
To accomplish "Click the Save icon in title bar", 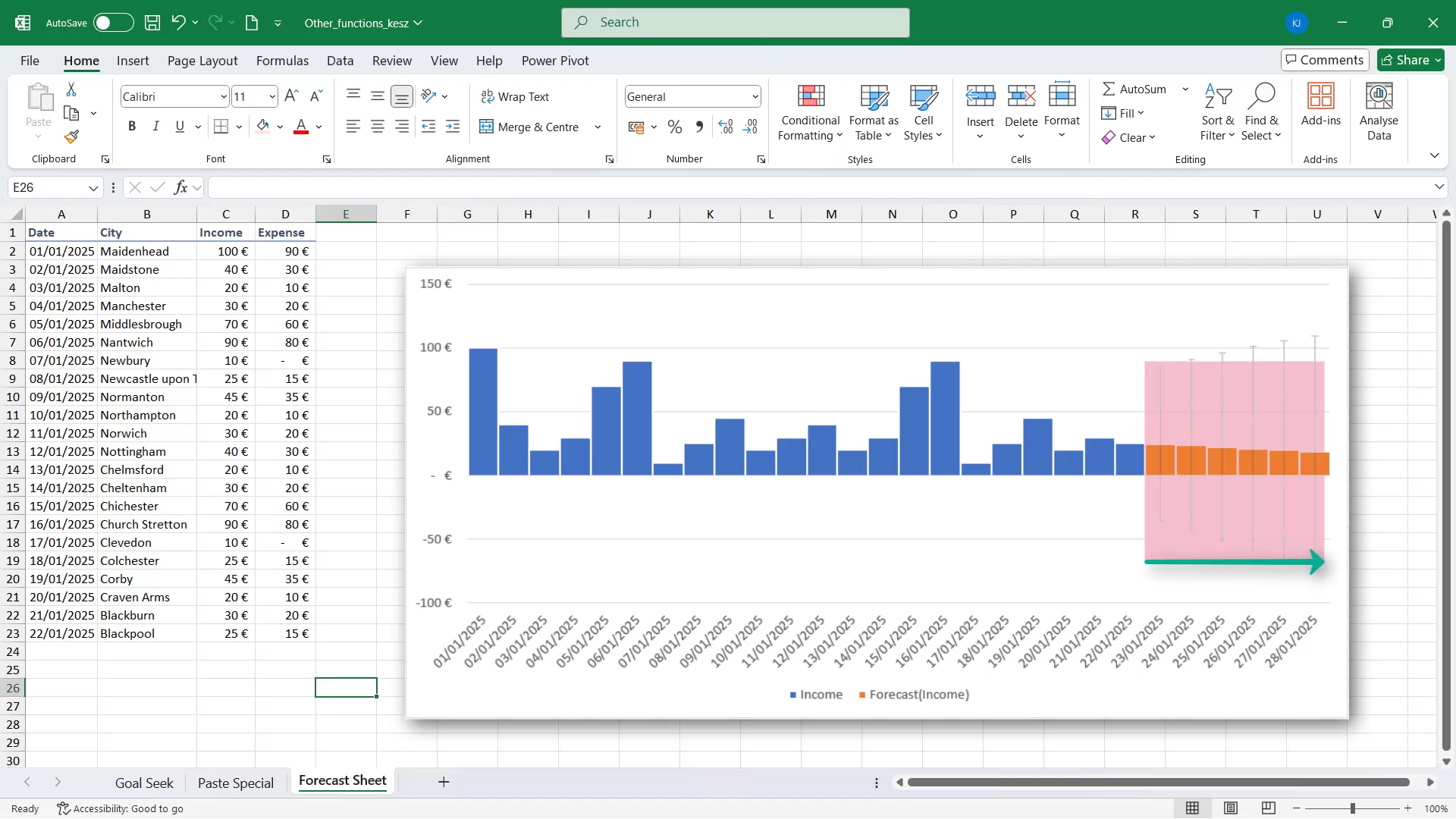I will (152, 23).
